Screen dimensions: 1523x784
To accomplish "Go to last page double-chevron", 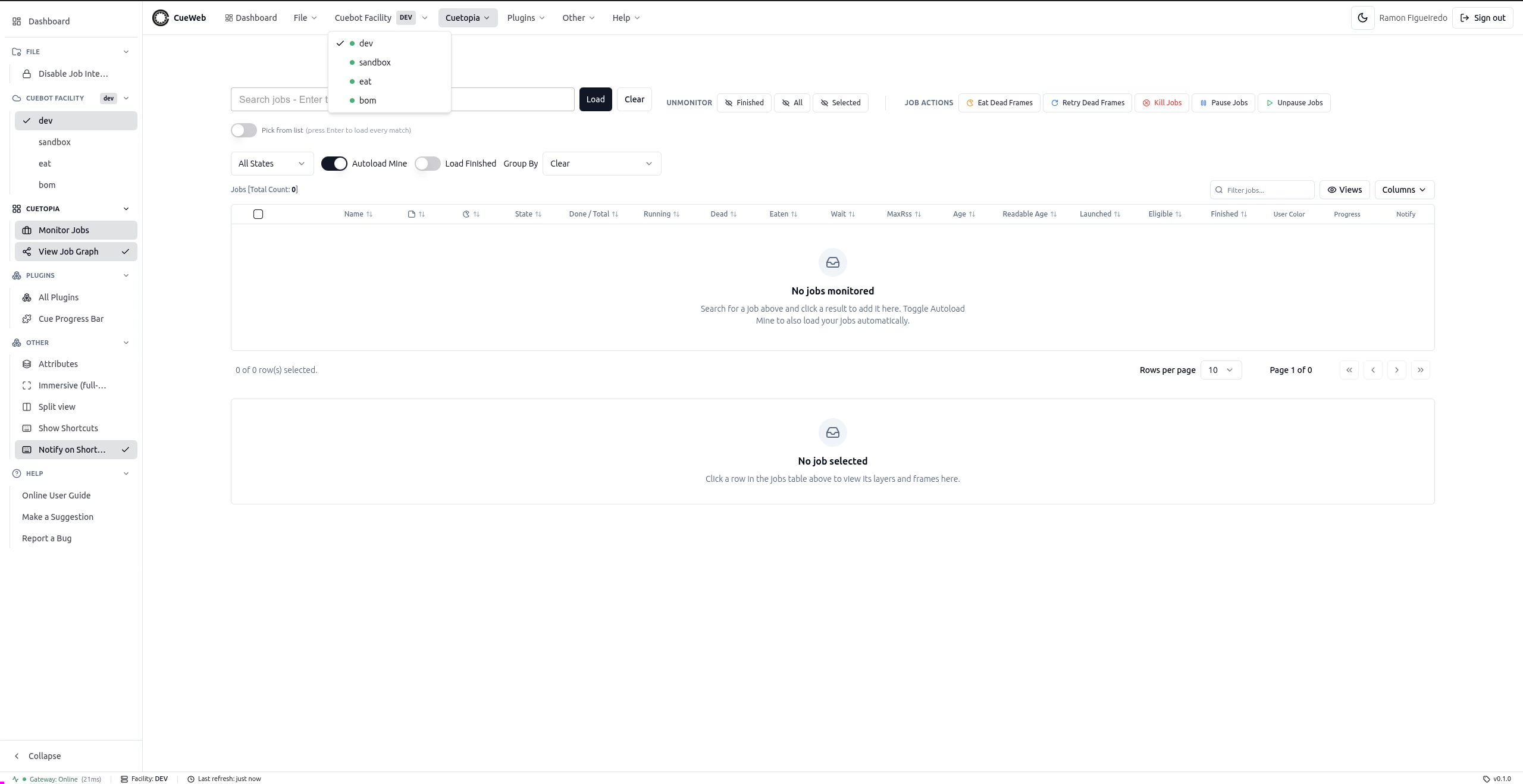I will 1421,370.
